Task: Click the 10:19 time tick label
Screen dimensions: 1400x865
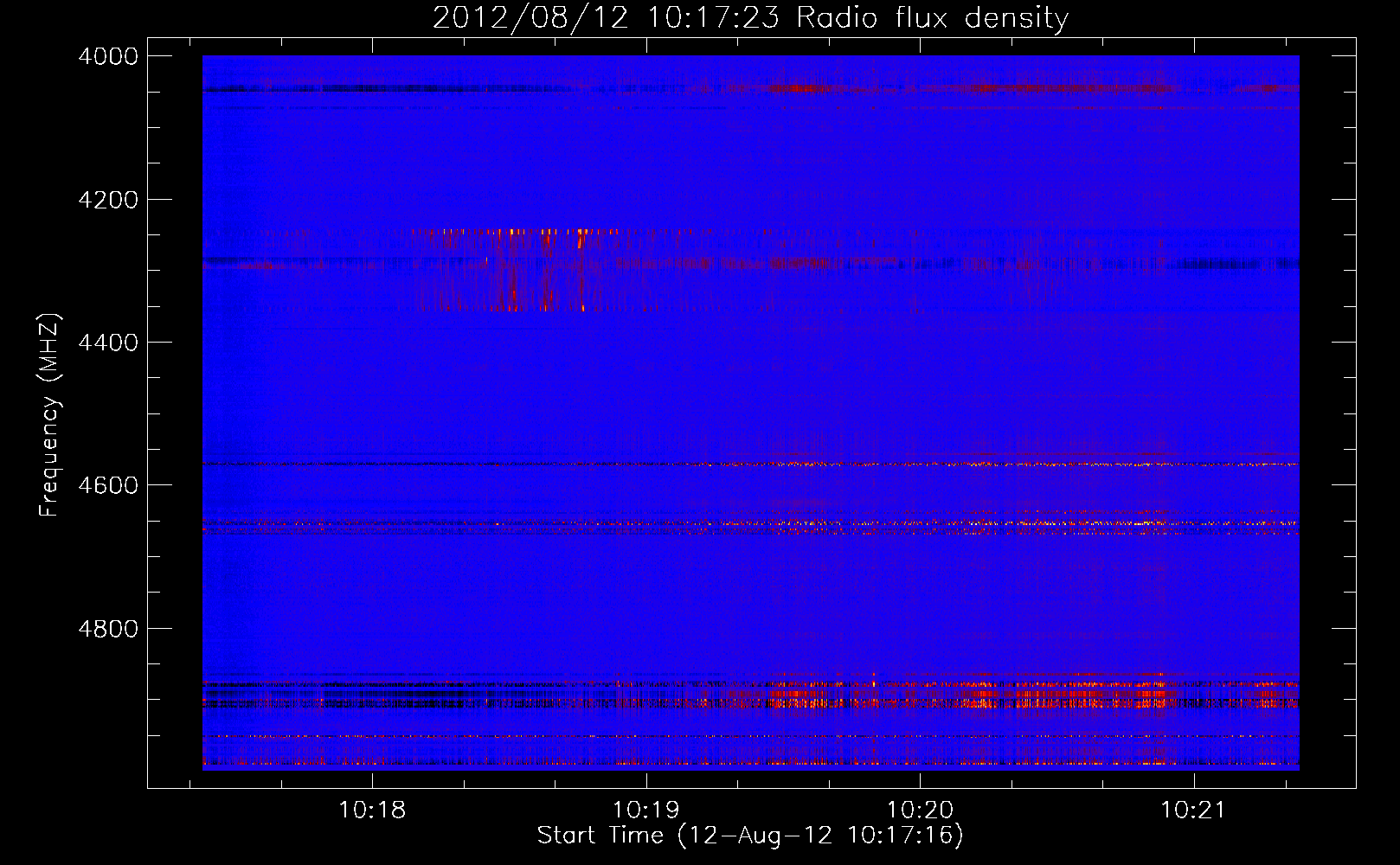Action: click(646, 811)
